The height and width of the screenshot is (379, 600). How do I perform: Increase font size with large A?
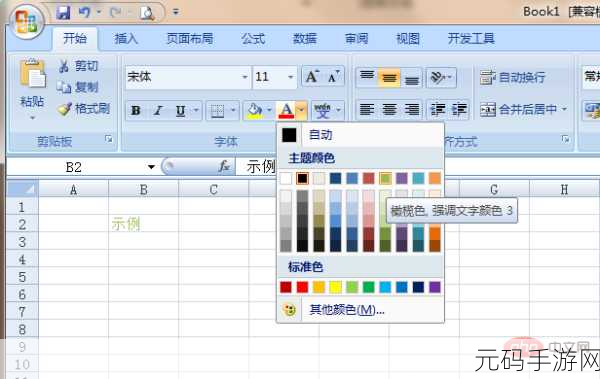click(x=312, y=77)
